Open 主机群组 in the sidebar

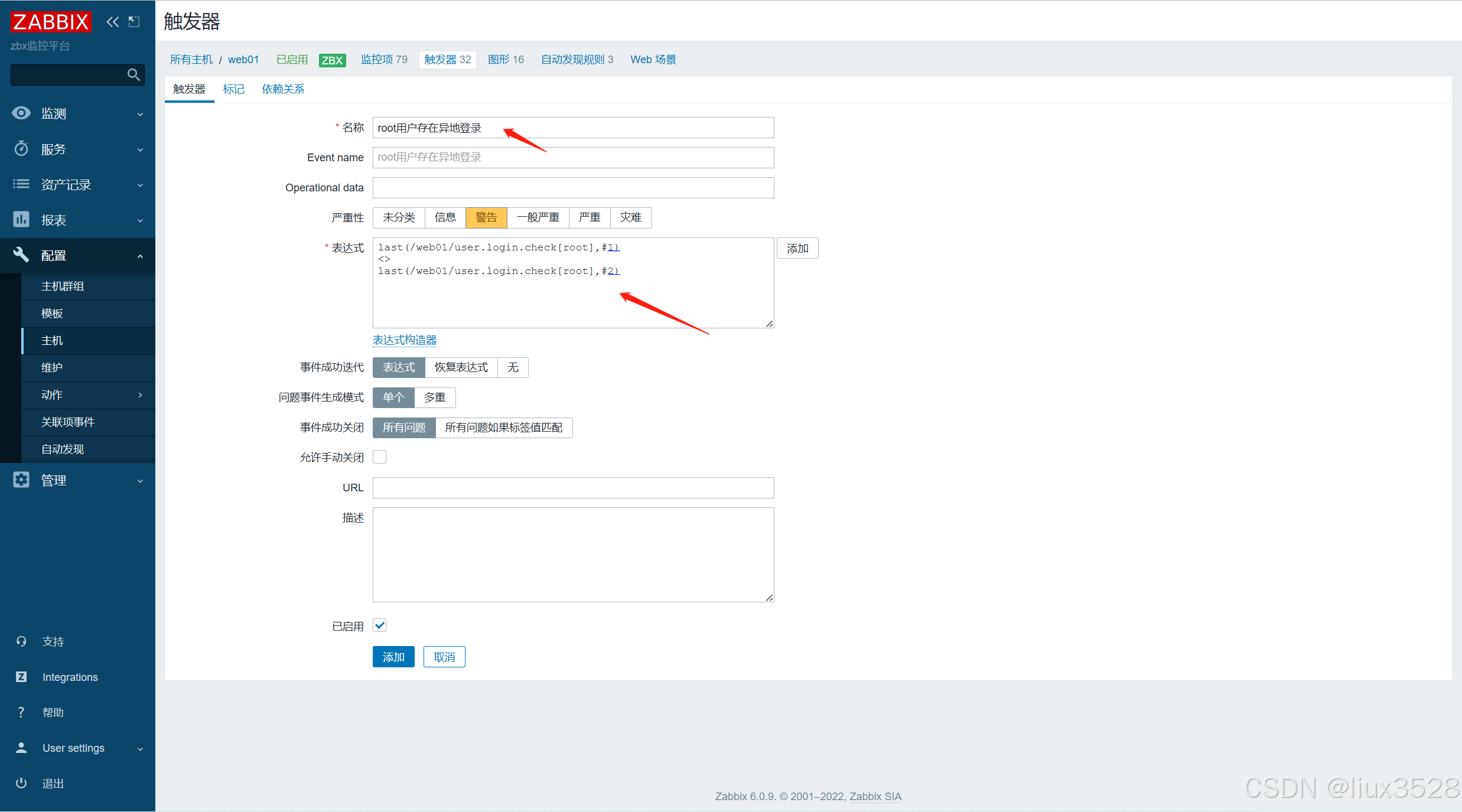[89, 286]
